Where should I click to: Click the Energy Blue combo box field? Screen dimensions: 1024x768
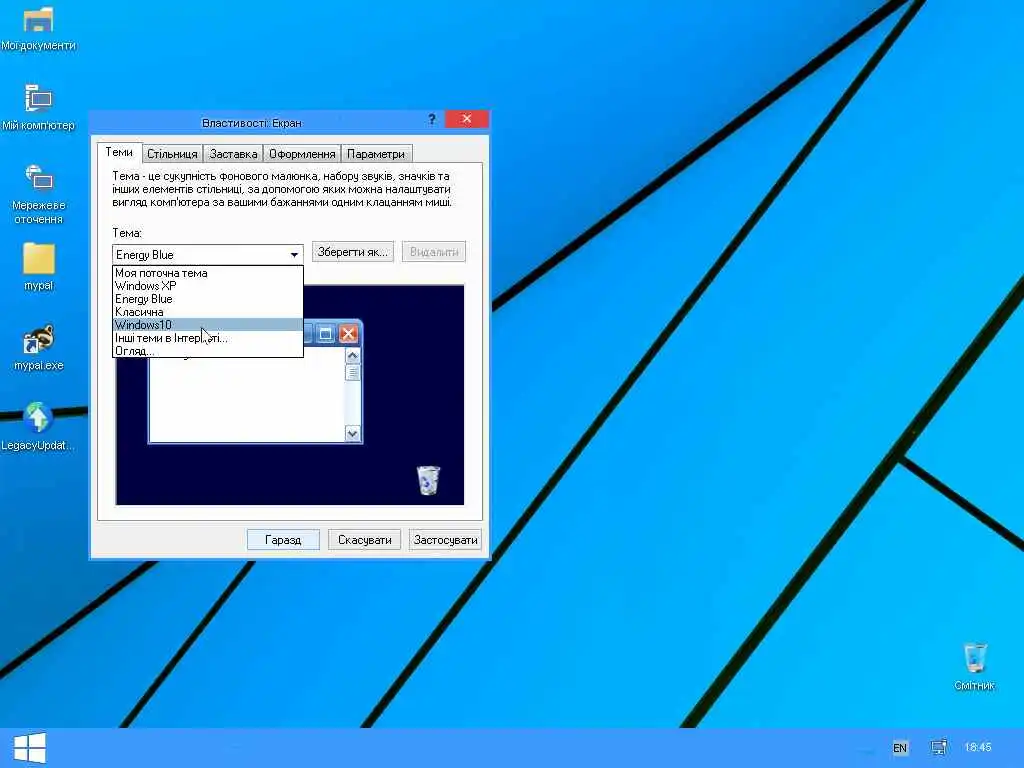coord(208,255)
